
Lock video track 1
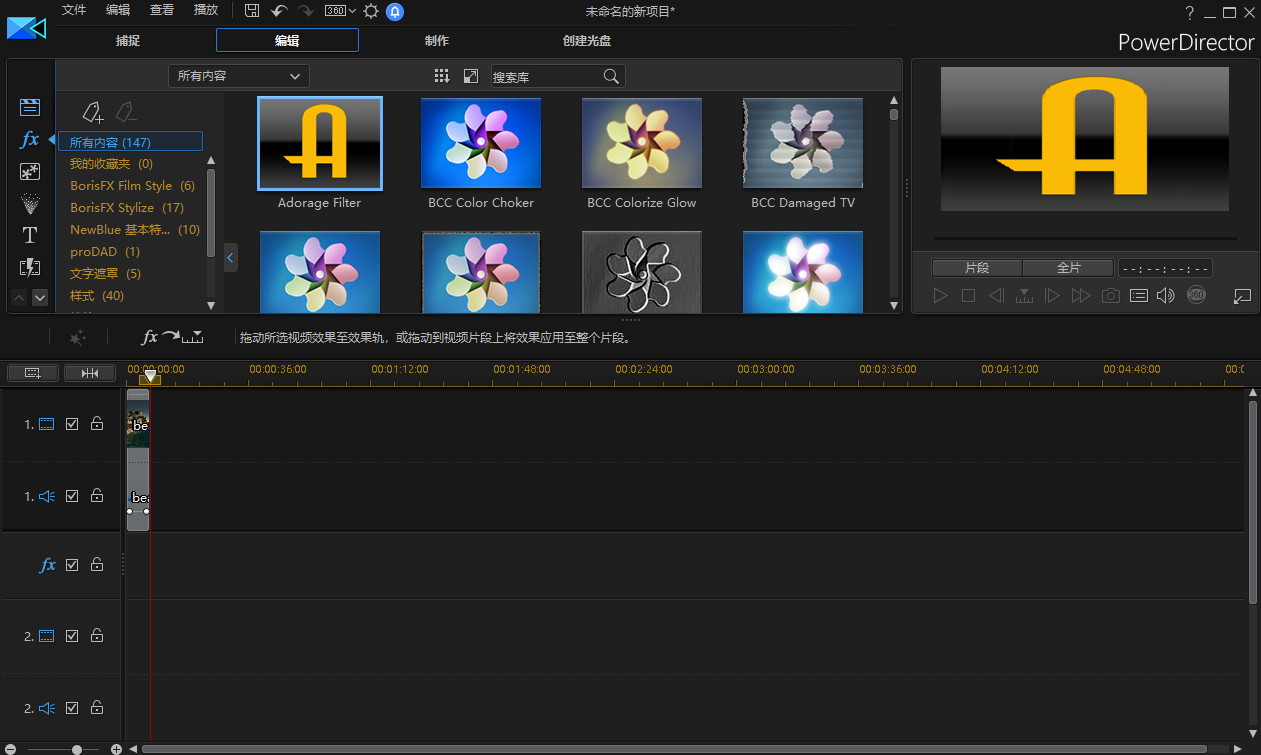point(97,424)
